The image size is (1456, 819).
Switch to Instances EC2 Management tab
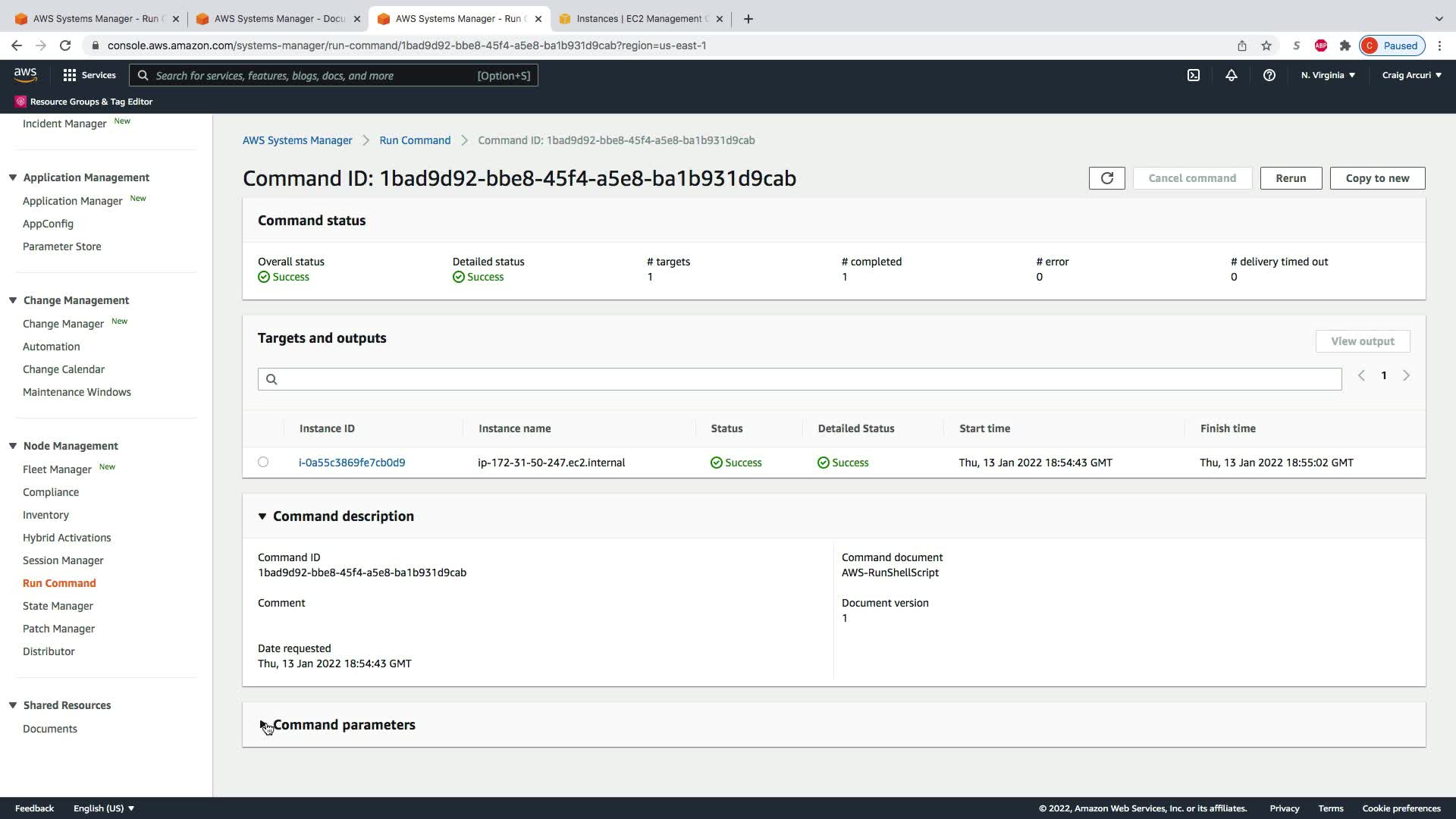[x=639, y=19]
